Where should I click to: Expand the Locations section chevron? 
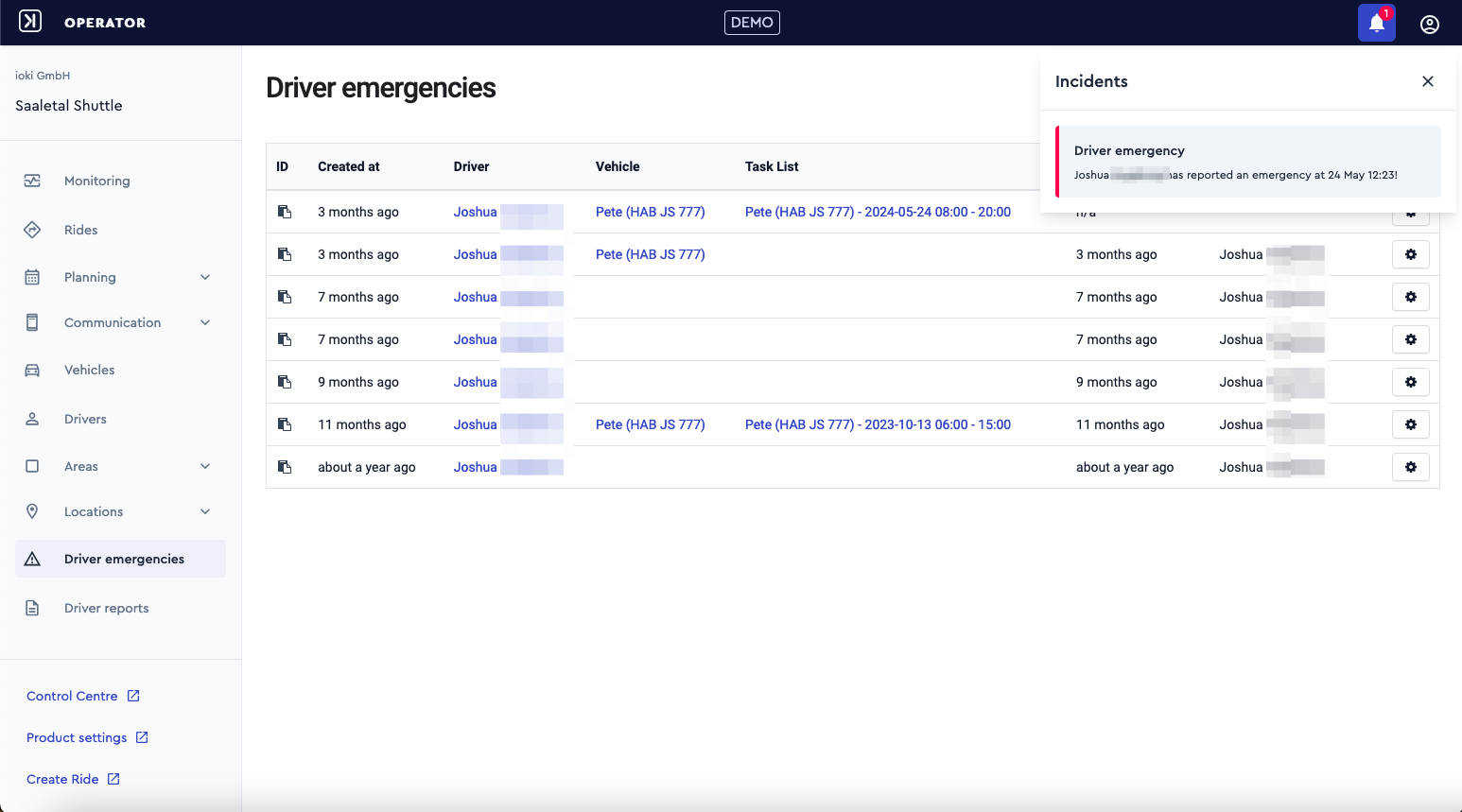click(205, 511)
